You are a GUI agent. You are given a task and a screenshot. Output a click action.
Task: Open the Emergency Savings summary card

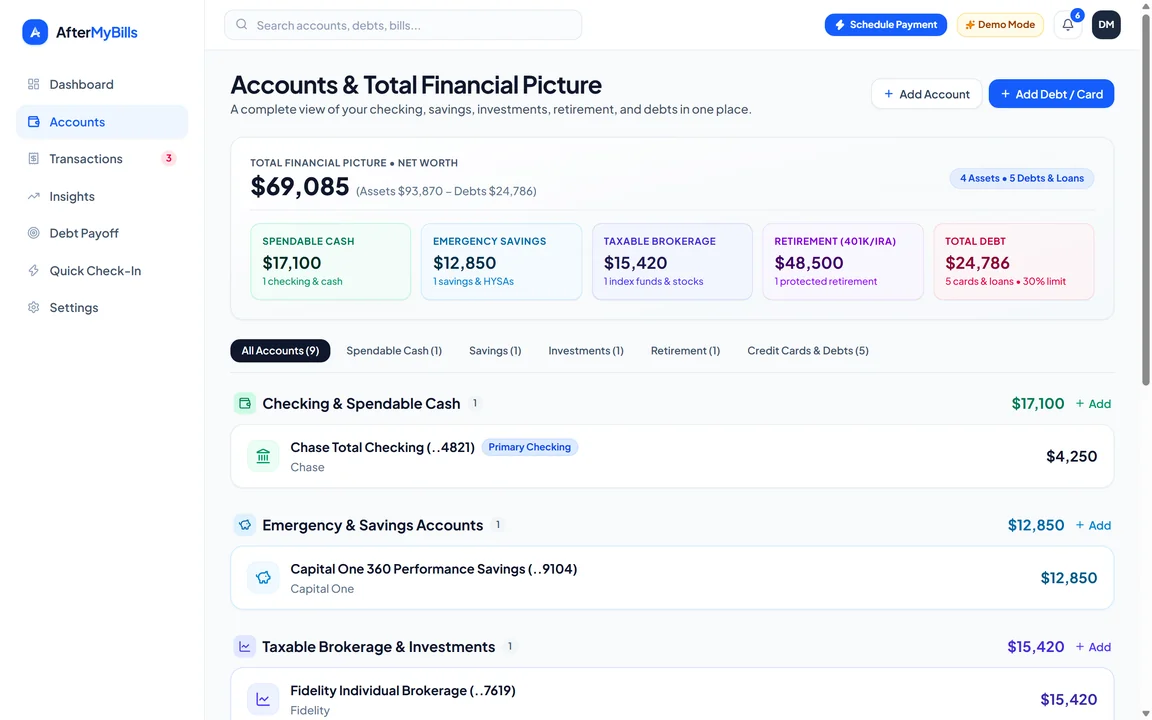[x=501, y=262]
